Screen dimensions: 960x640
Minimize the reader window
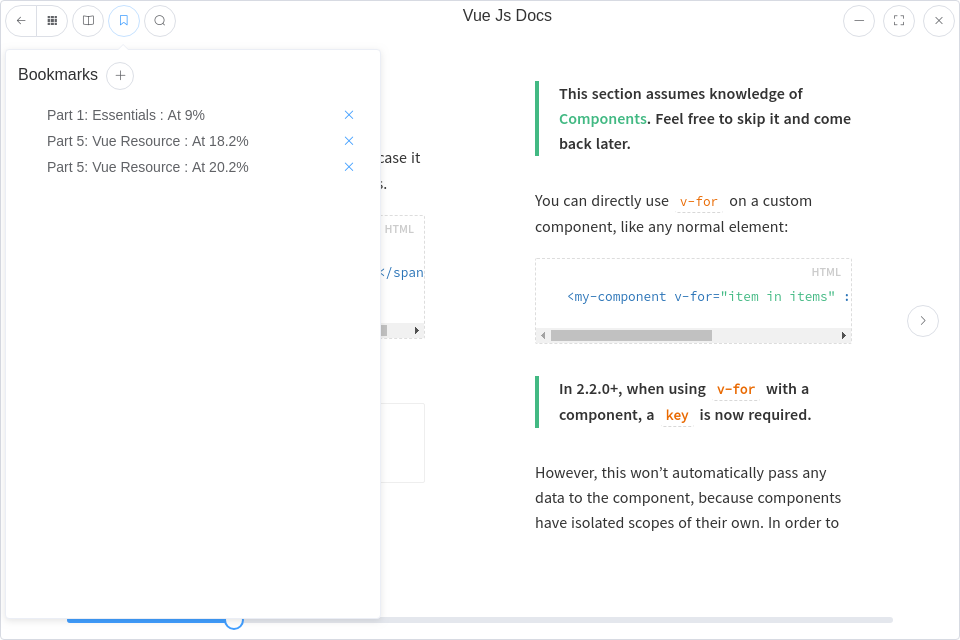[x=859, y=20]
